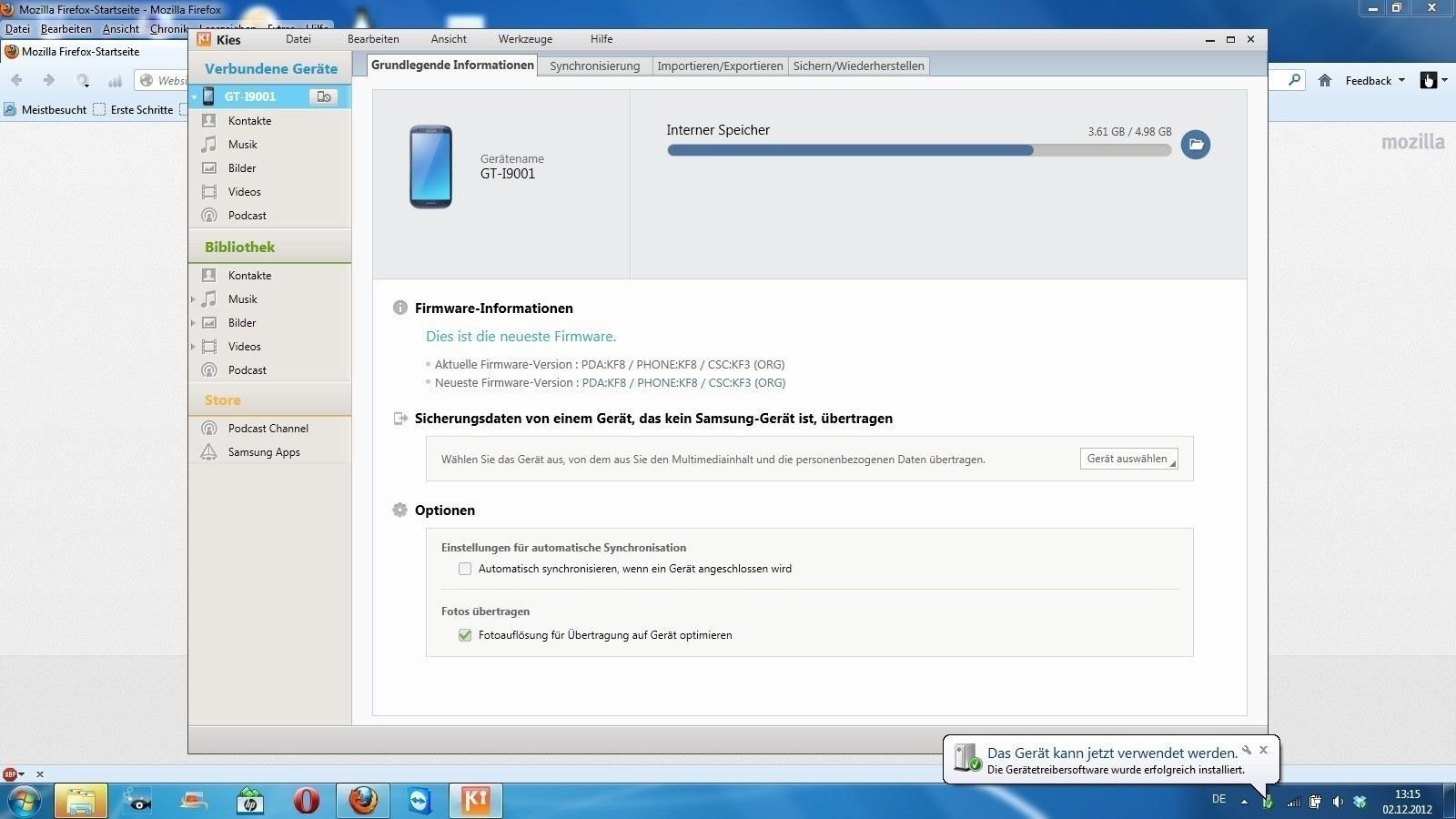Open Kies Bearbeiten menu

pos(373,39)
